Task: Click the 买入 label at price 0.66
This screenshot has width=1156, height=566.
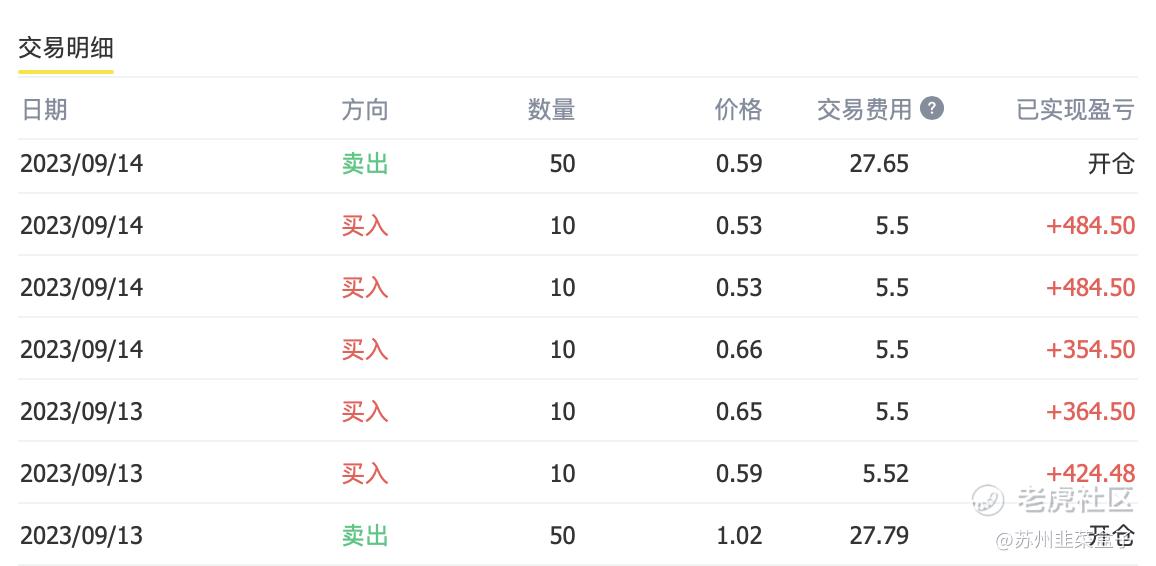Action: point(365,349)
